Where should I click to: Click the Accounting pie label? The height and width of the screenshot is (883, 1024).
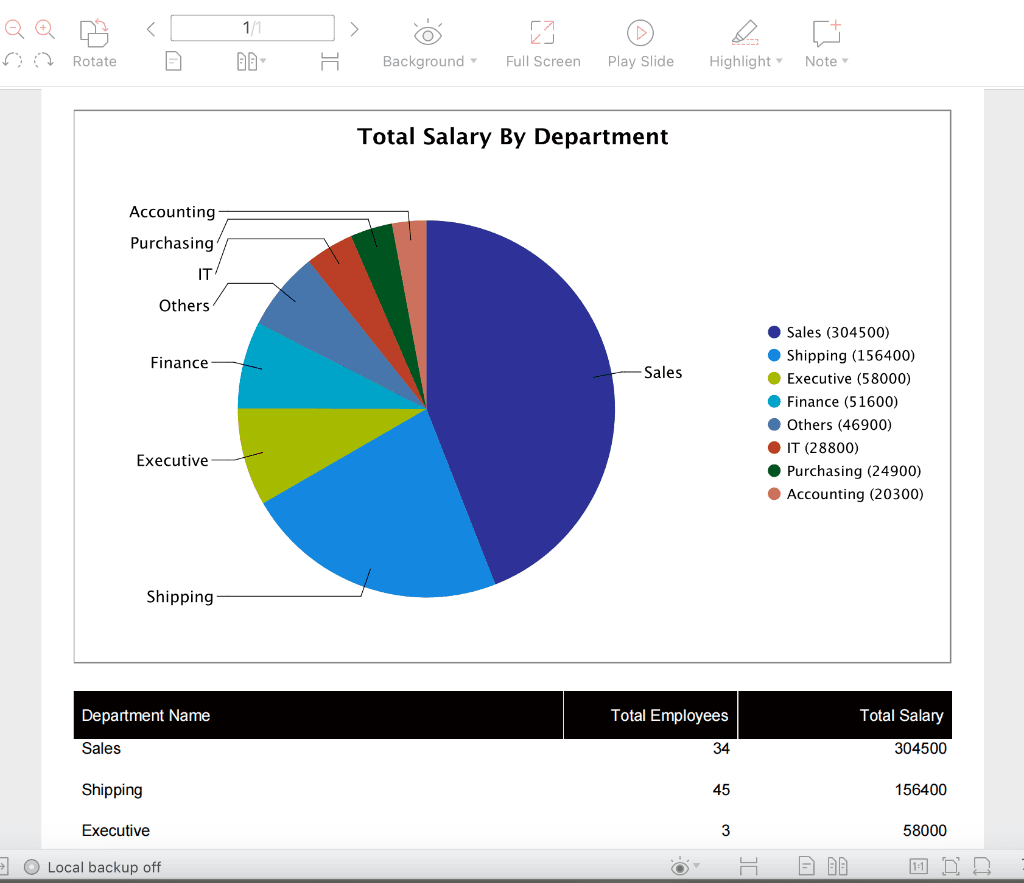172,212
